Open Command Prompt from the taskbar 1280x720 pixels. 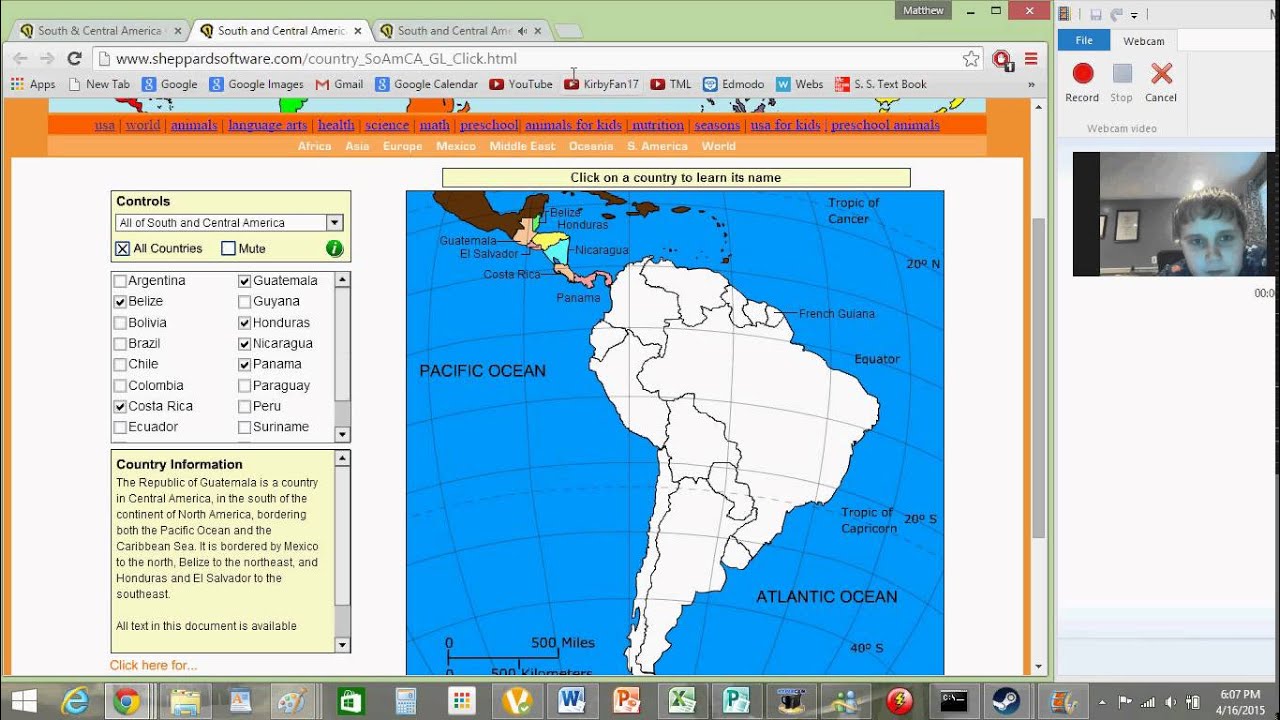coord(954,701)
